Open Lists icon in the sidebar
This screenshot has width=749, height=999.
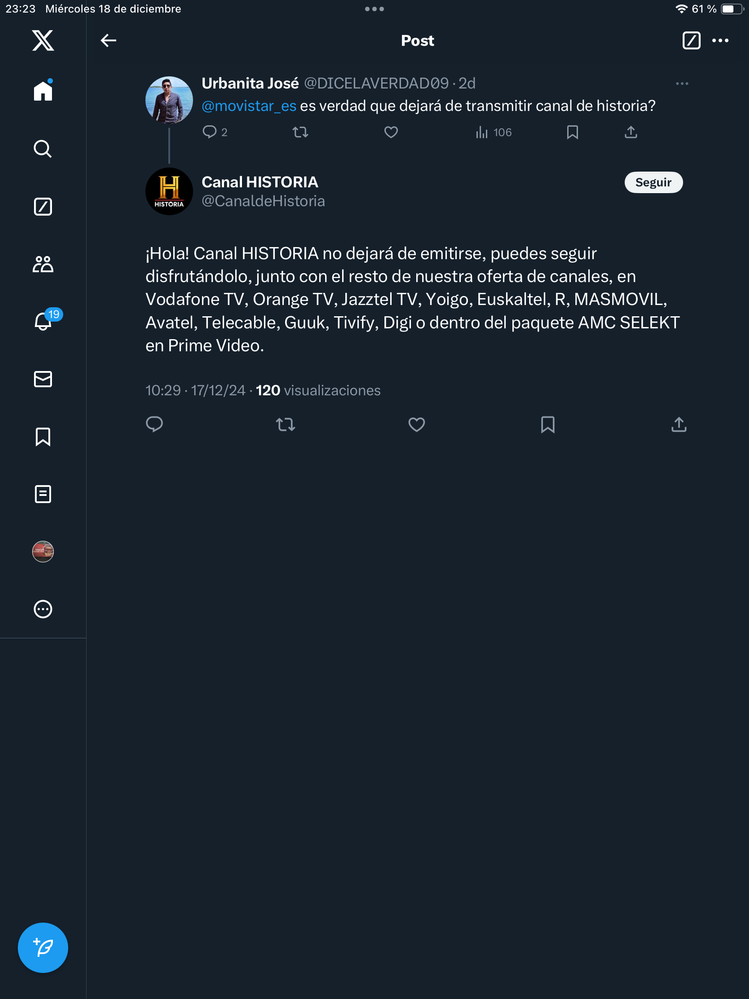[x=42, y=494]
